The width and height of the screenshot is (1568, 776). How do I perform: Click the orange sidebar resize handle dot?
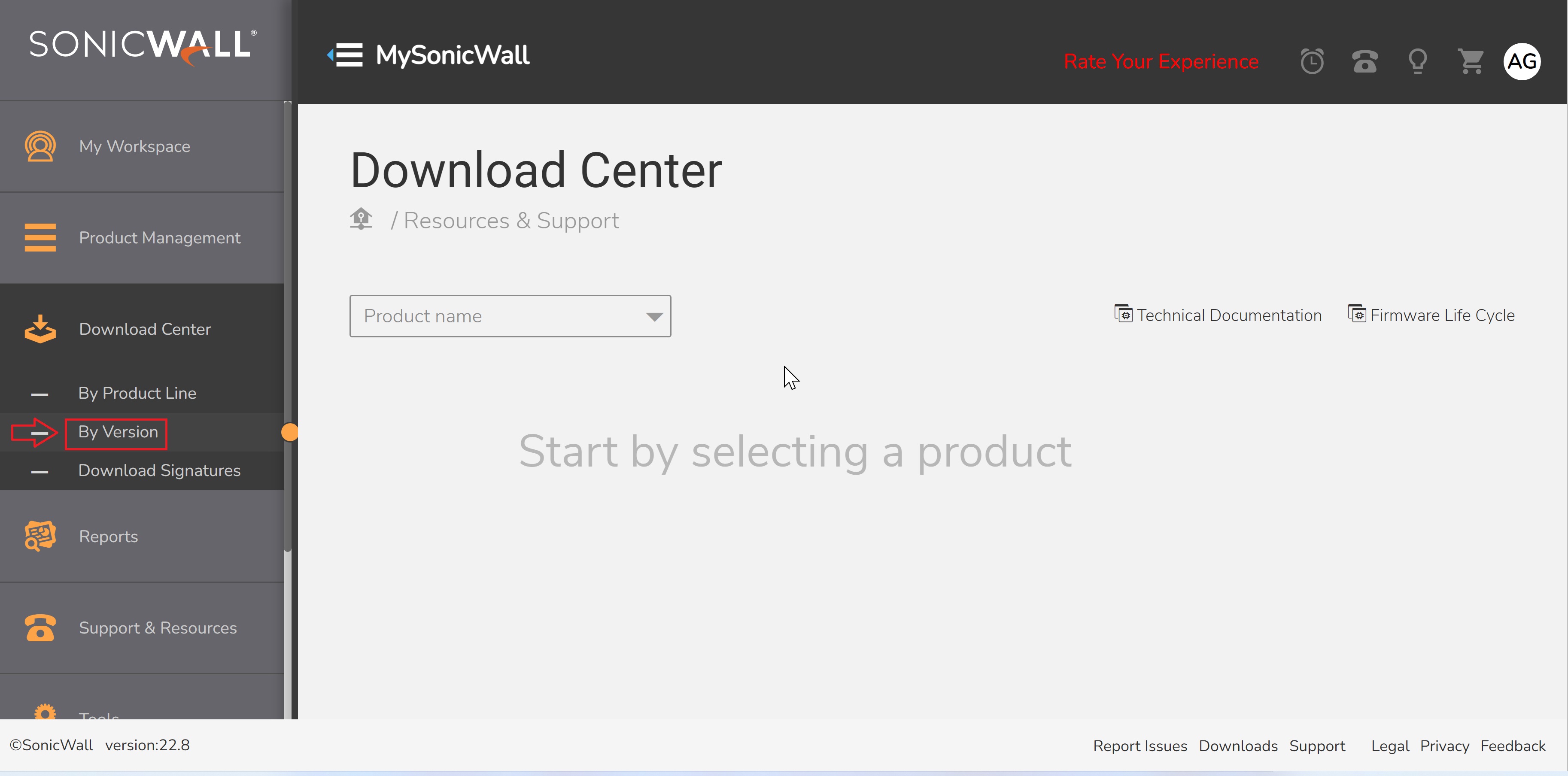(290, 432)
